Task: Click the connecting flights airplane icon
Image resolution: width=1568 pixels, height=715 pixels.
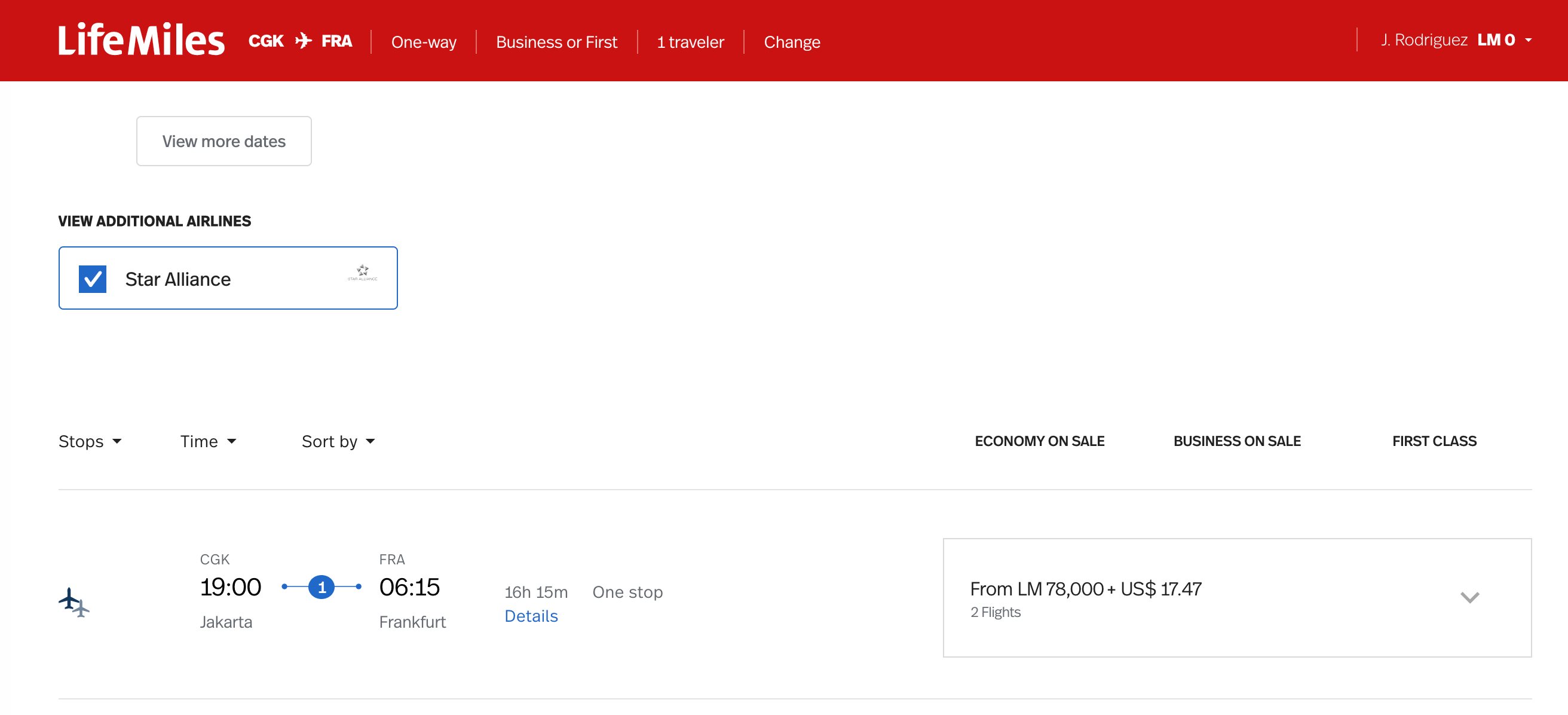Action: coord(74,602)
